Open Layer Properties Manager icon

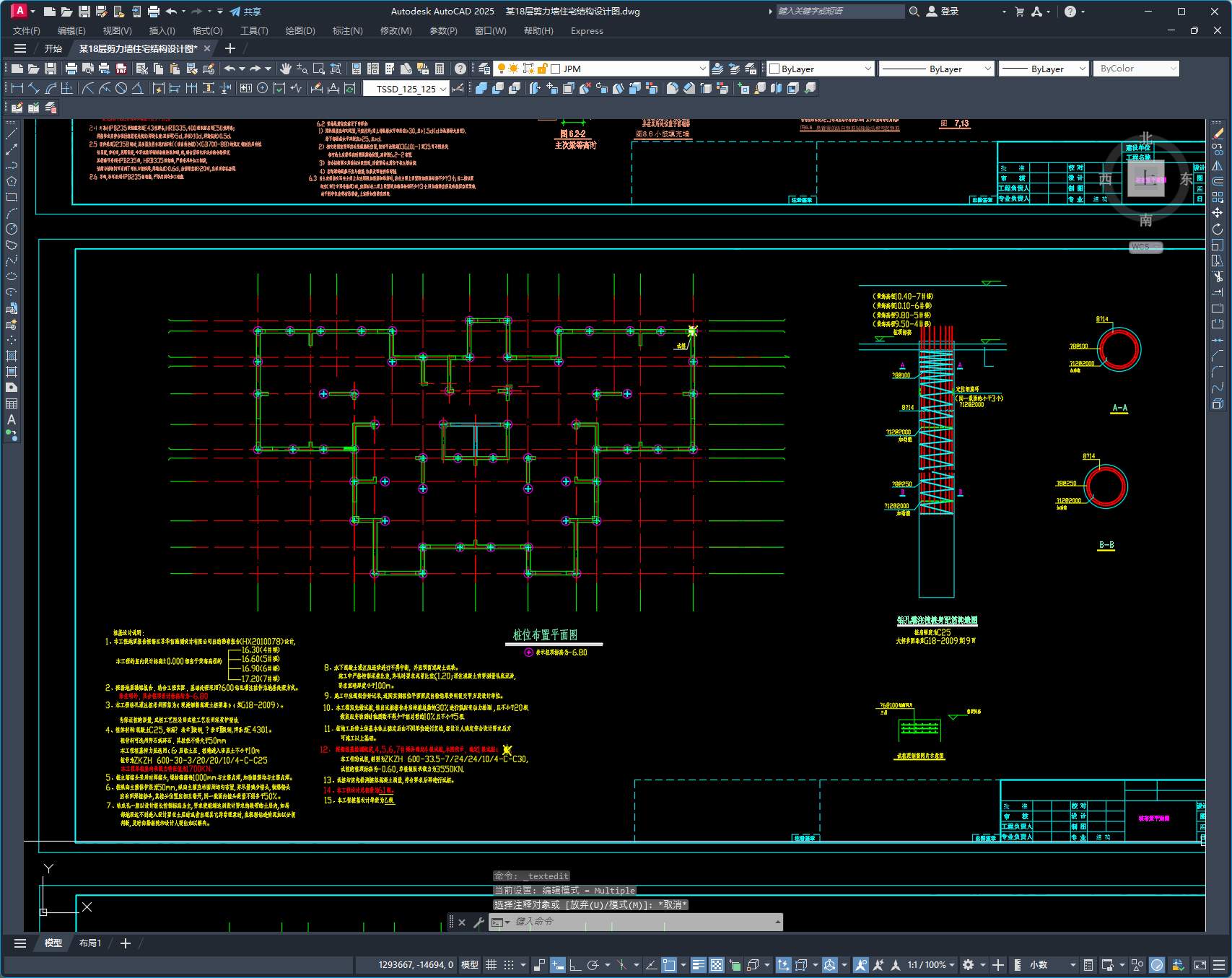pyautogui.click(x=484, y=69)
